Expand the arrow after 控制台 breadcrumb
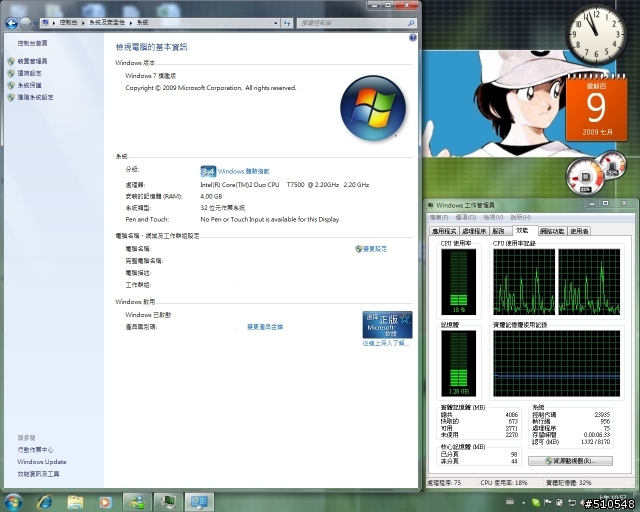This screenshot has width=640, height=512. pyautogui.click(x=83, y=23)
